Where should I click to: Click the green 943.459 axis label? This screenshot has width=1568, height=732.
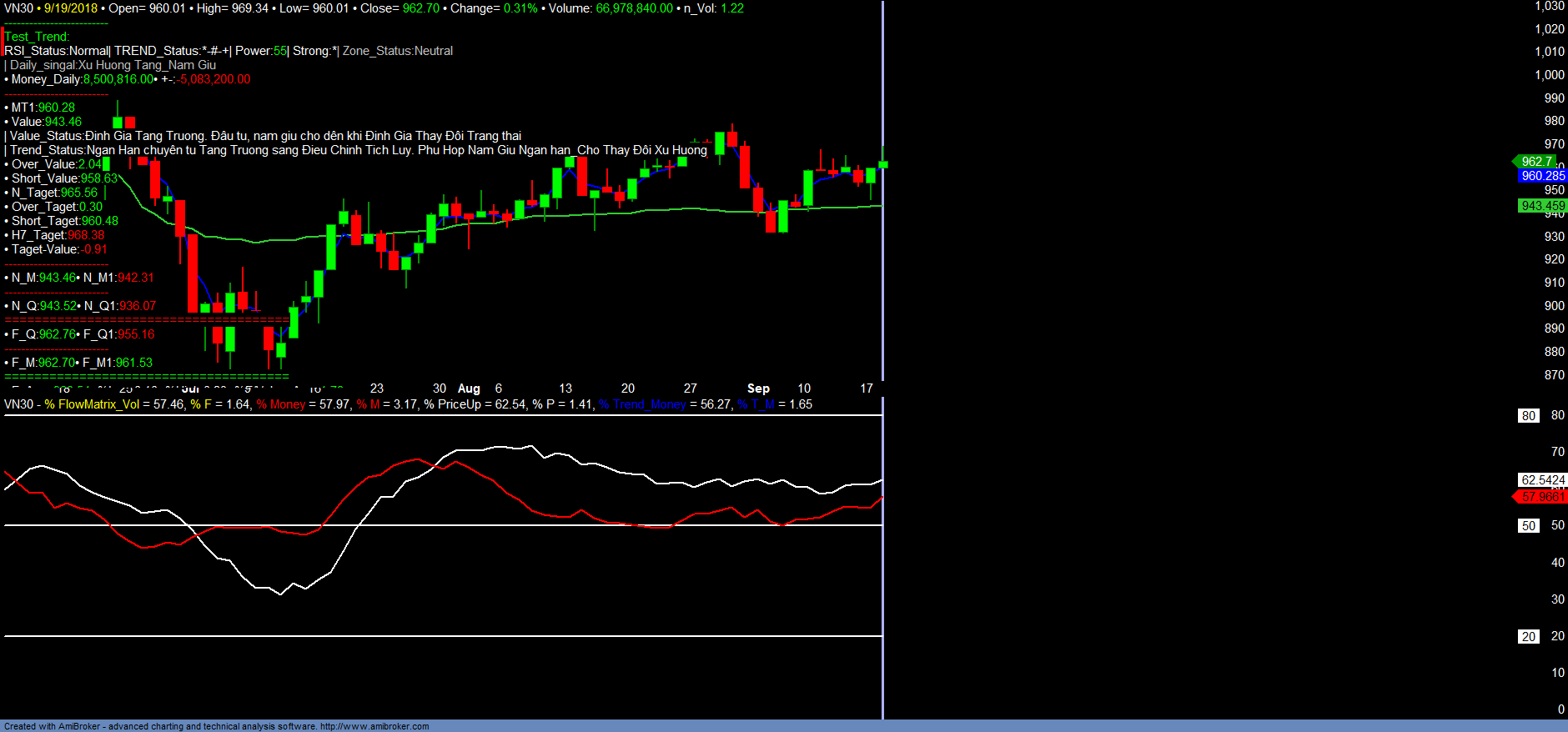tap(1542, 206)
